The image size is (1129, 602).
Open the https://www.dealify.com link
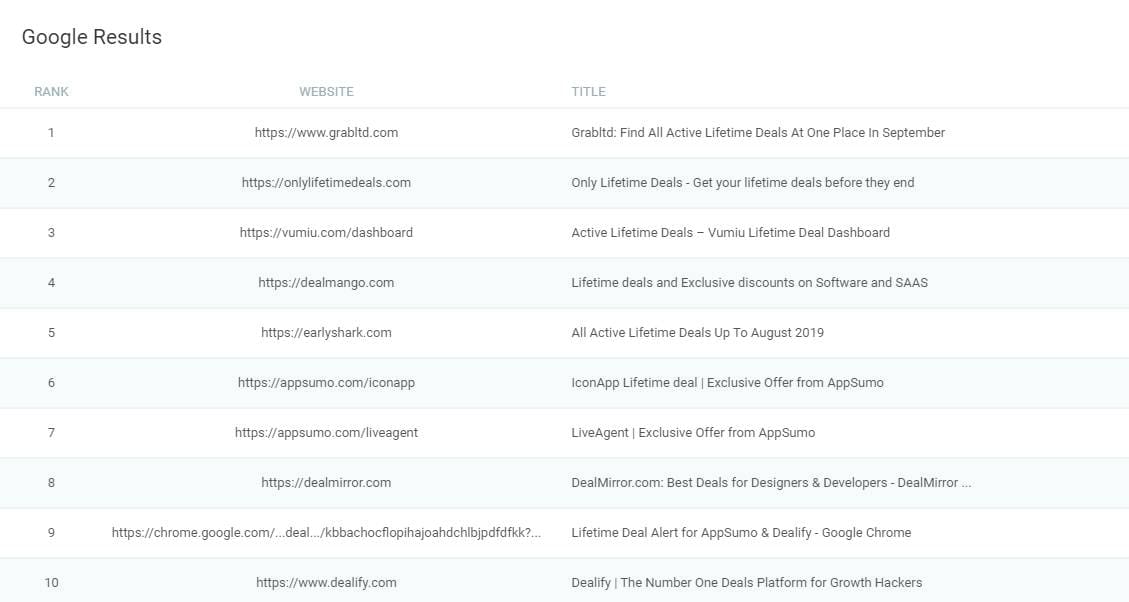click(326, 582)
